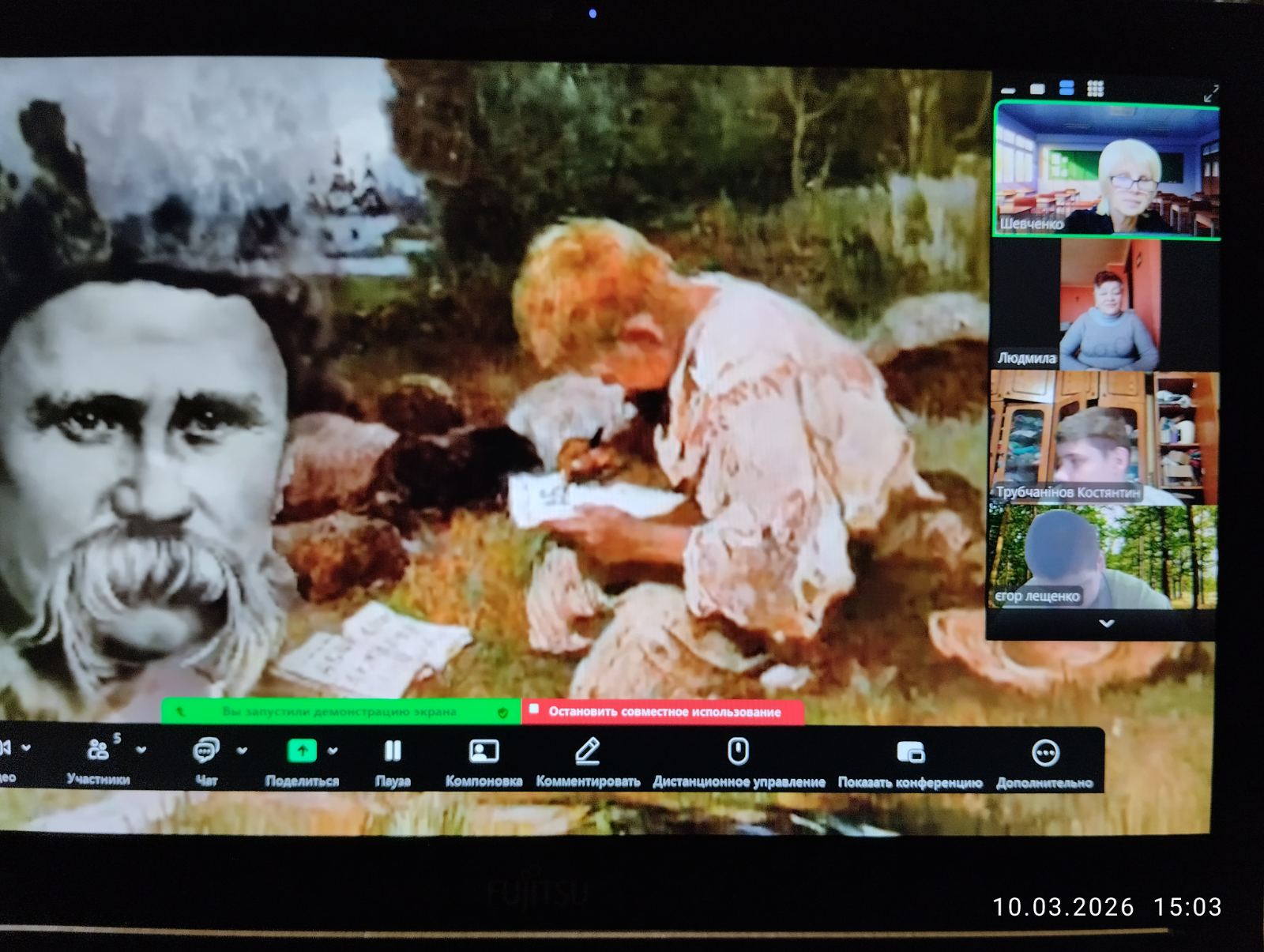Switch video panel to single-speaker view
Viewport: 1264px width, 952px height.
coord(1037,89)
